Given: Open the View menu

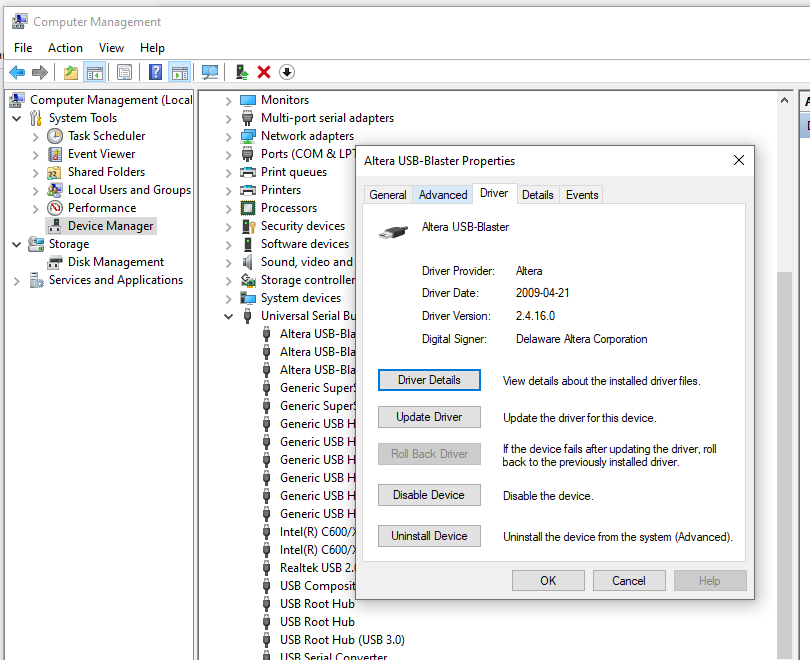Looking at the screenshot, I should [x=111, y=48].
